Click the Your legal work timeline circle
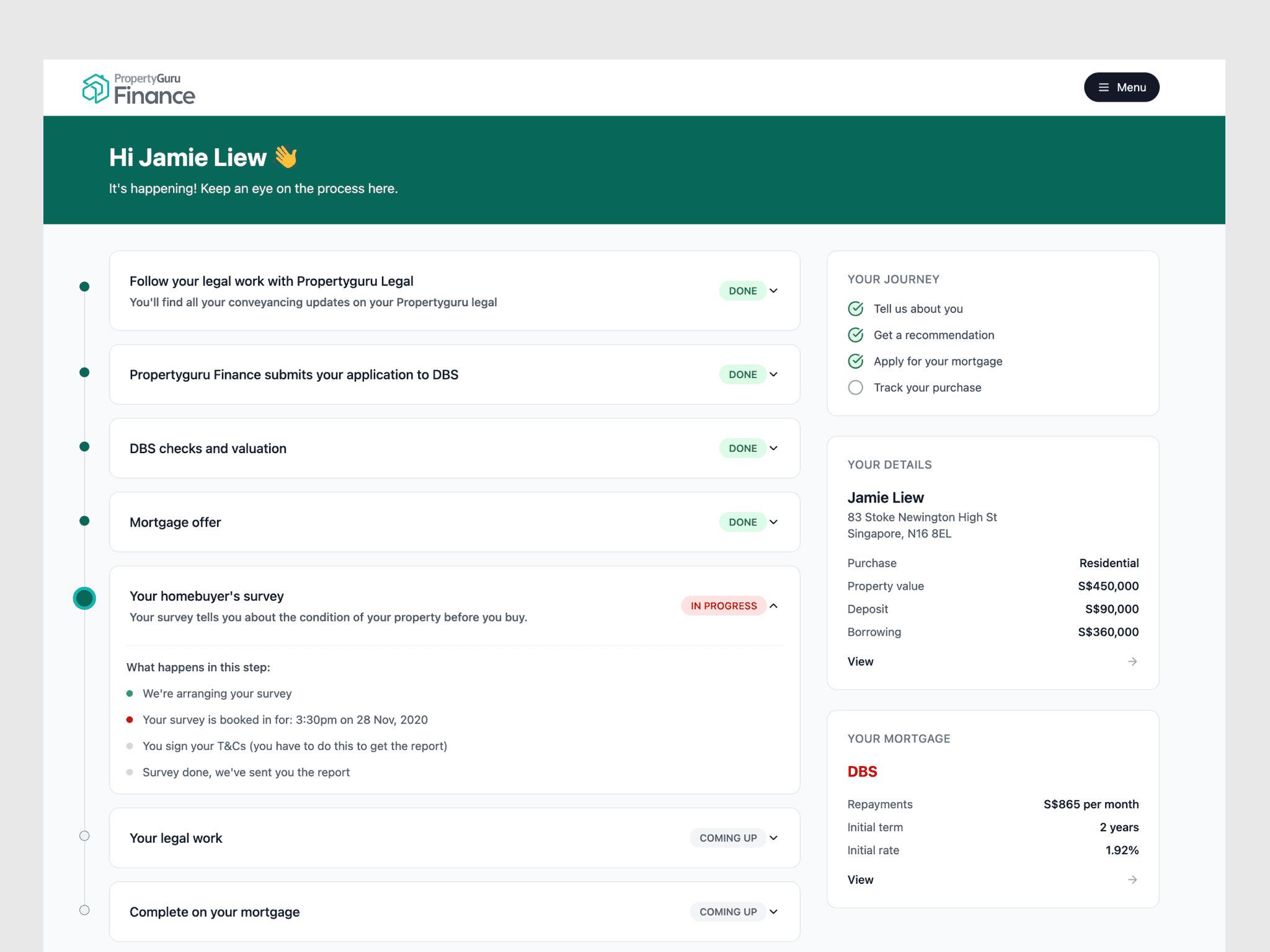The width and height of the screenshot is (1270, 952). [x=84, y=836]
